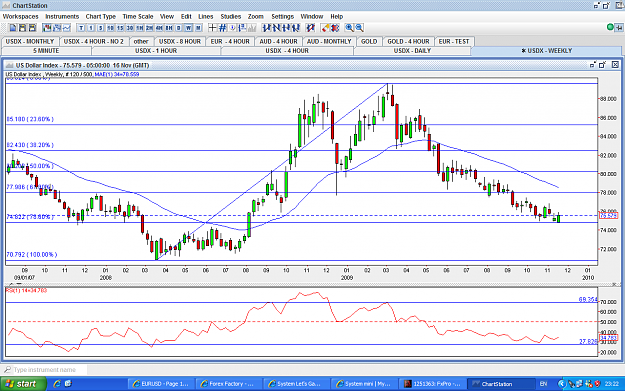Open the Chart Type menu
Image resolution: width=625 pixels, height=391 pixels.
[100, 16]
